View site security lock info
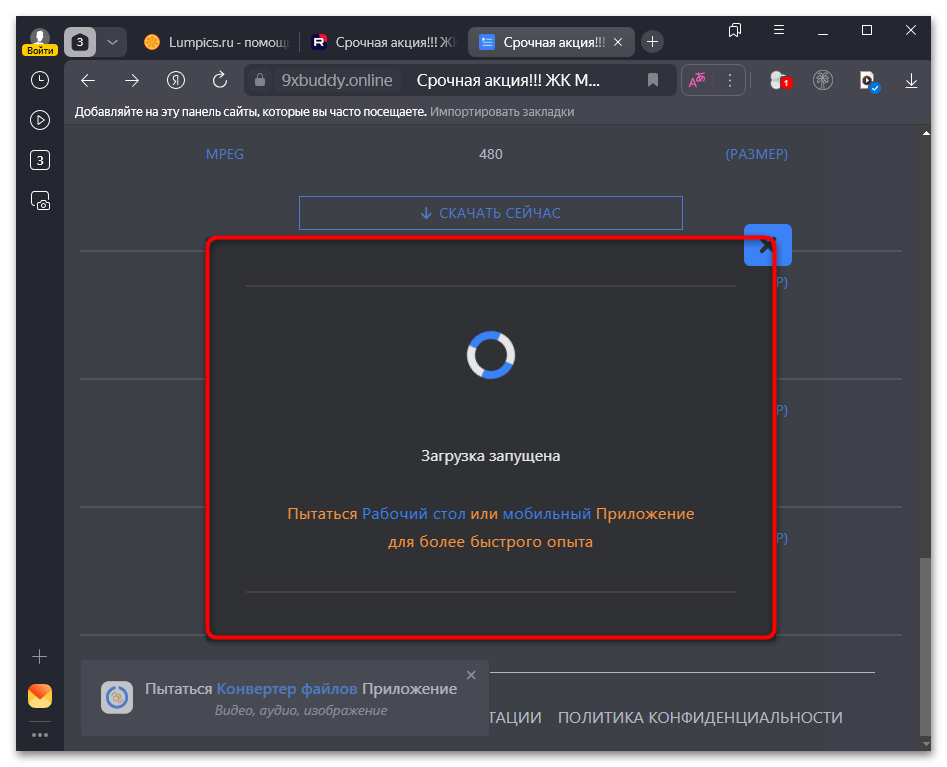This screenshot has width=947, height=767. click(260, 80)
